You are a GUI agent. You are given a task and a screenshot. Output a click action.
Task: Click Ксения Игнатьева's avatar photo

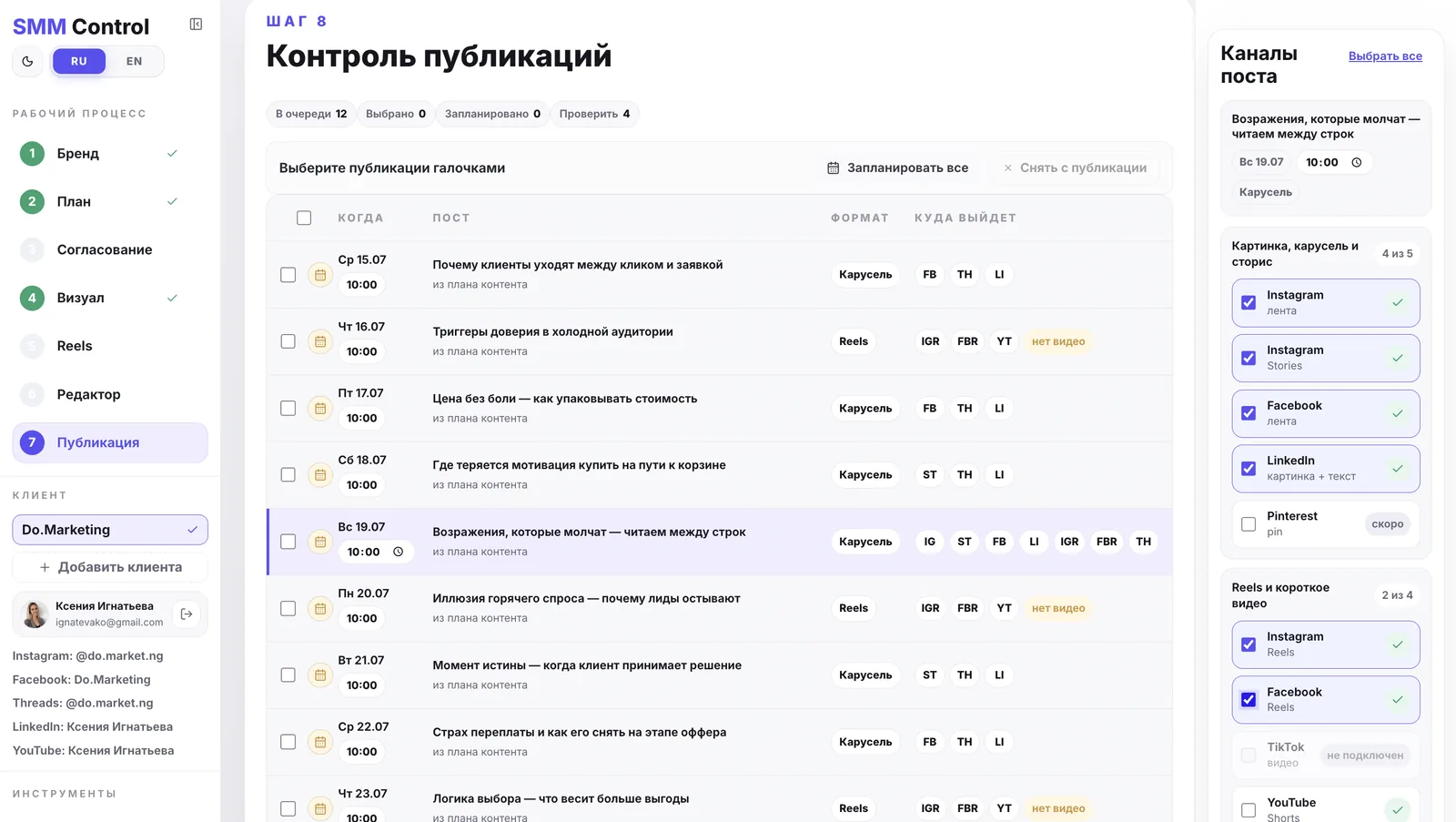(35, 614)
